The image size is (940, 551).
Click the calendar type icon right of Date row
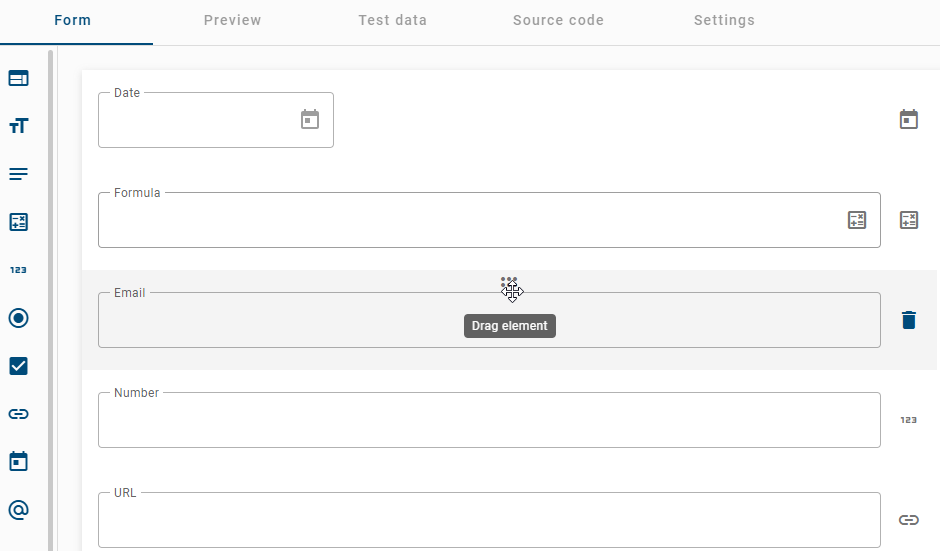coord(909,119)
